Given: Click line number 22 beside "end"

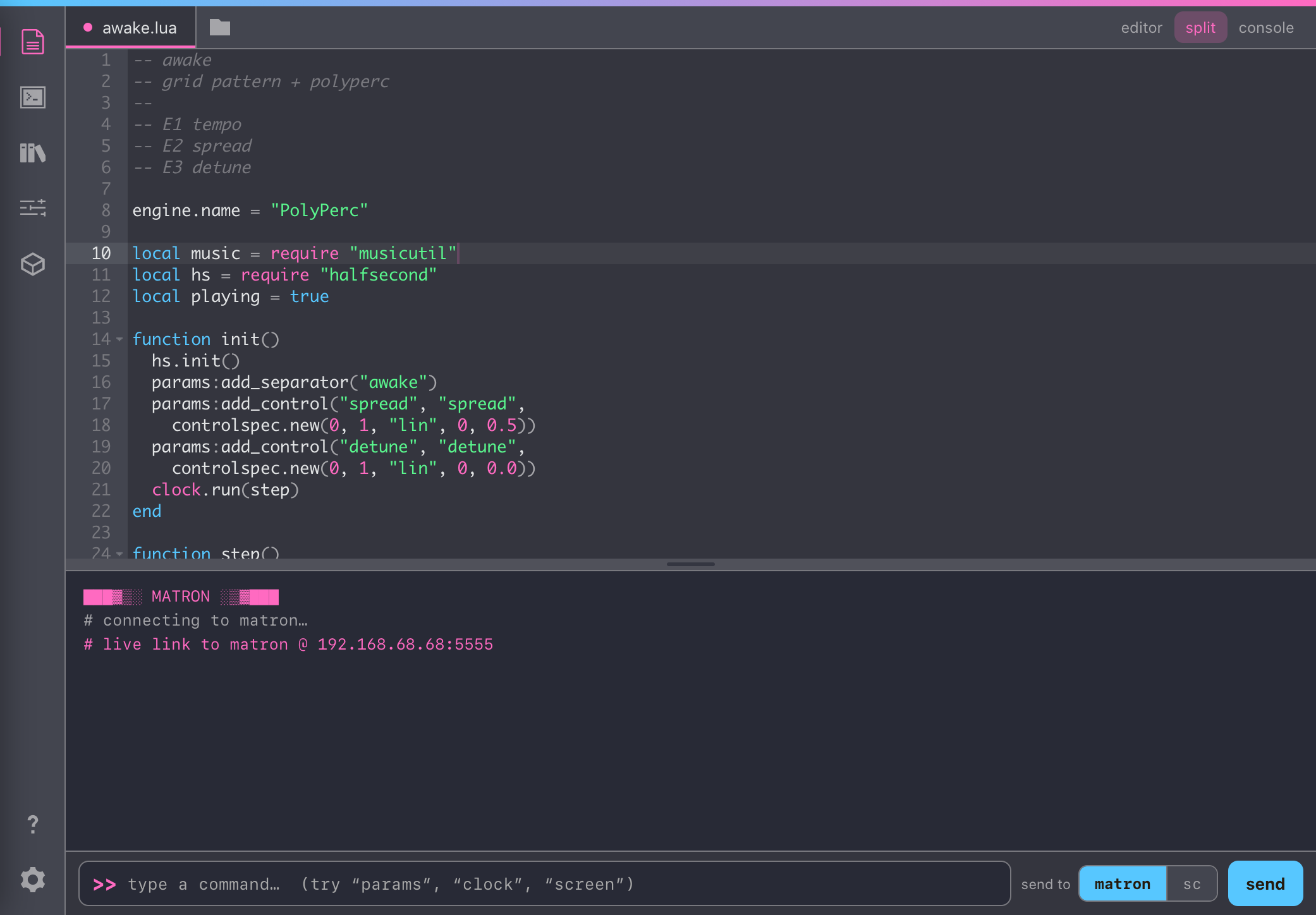Looking at the screenshot, I should coord(101,511).
